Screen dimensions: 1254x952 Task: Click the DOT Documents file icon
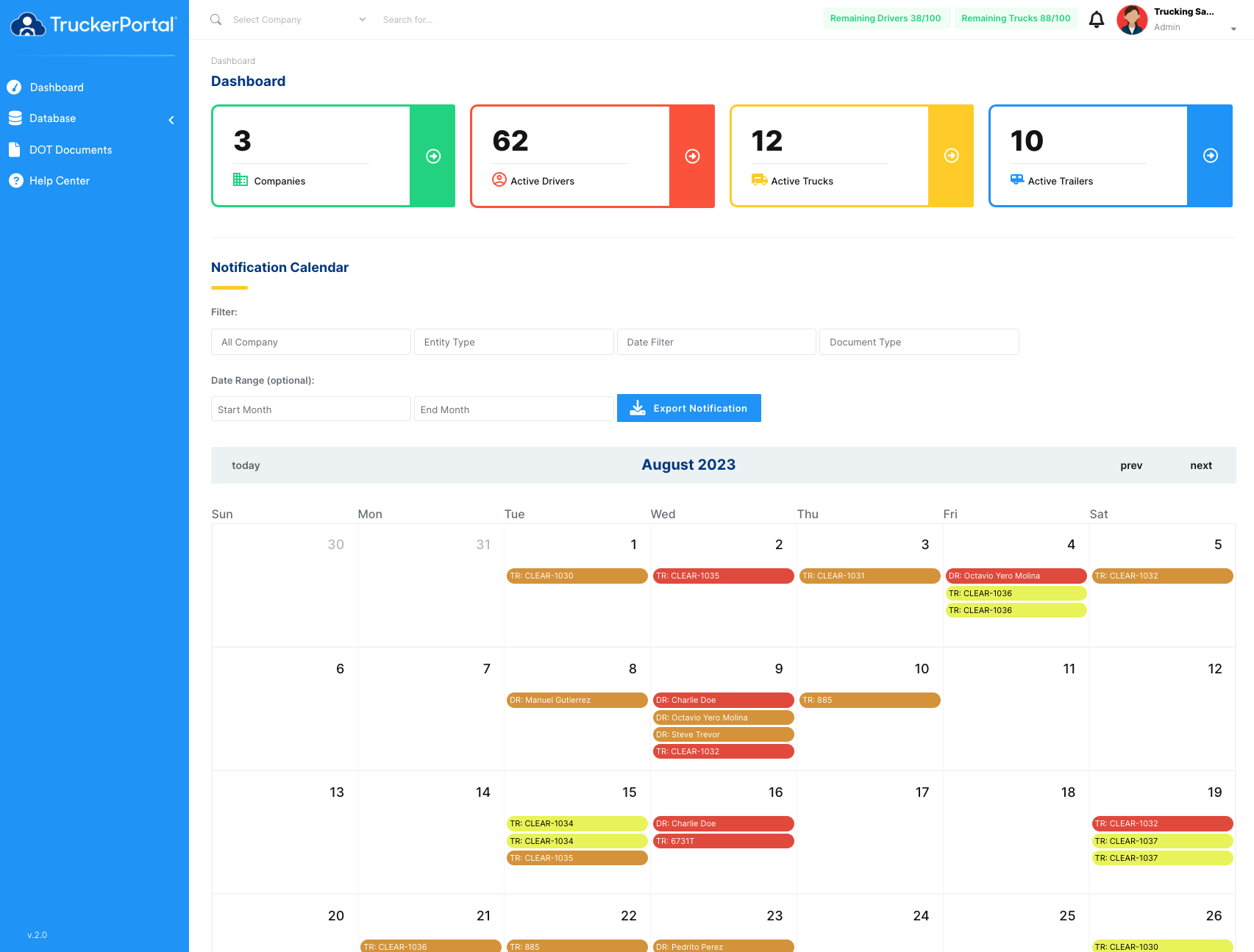15,150
